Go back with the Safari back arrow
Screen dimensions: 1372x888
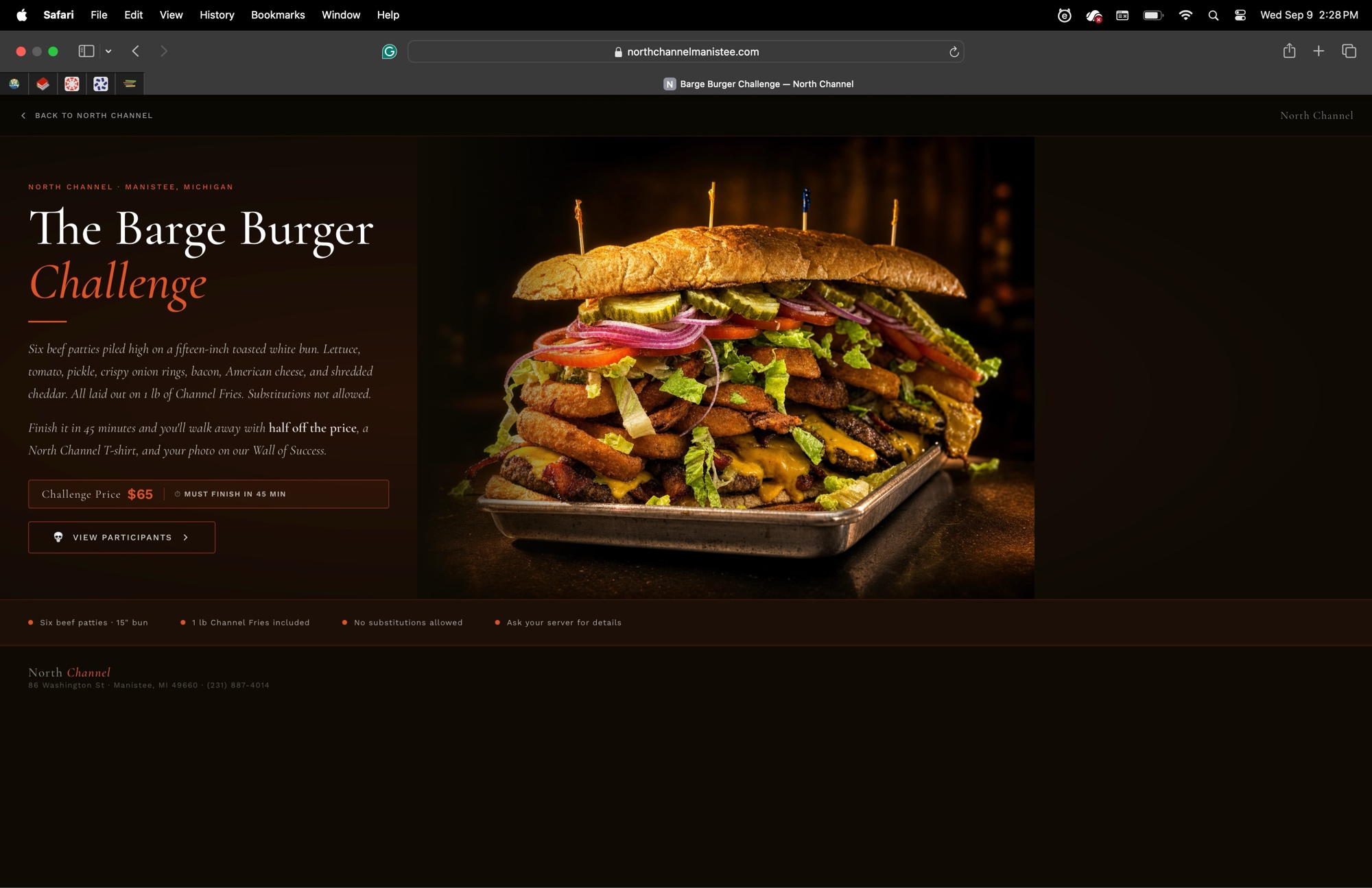136,51
